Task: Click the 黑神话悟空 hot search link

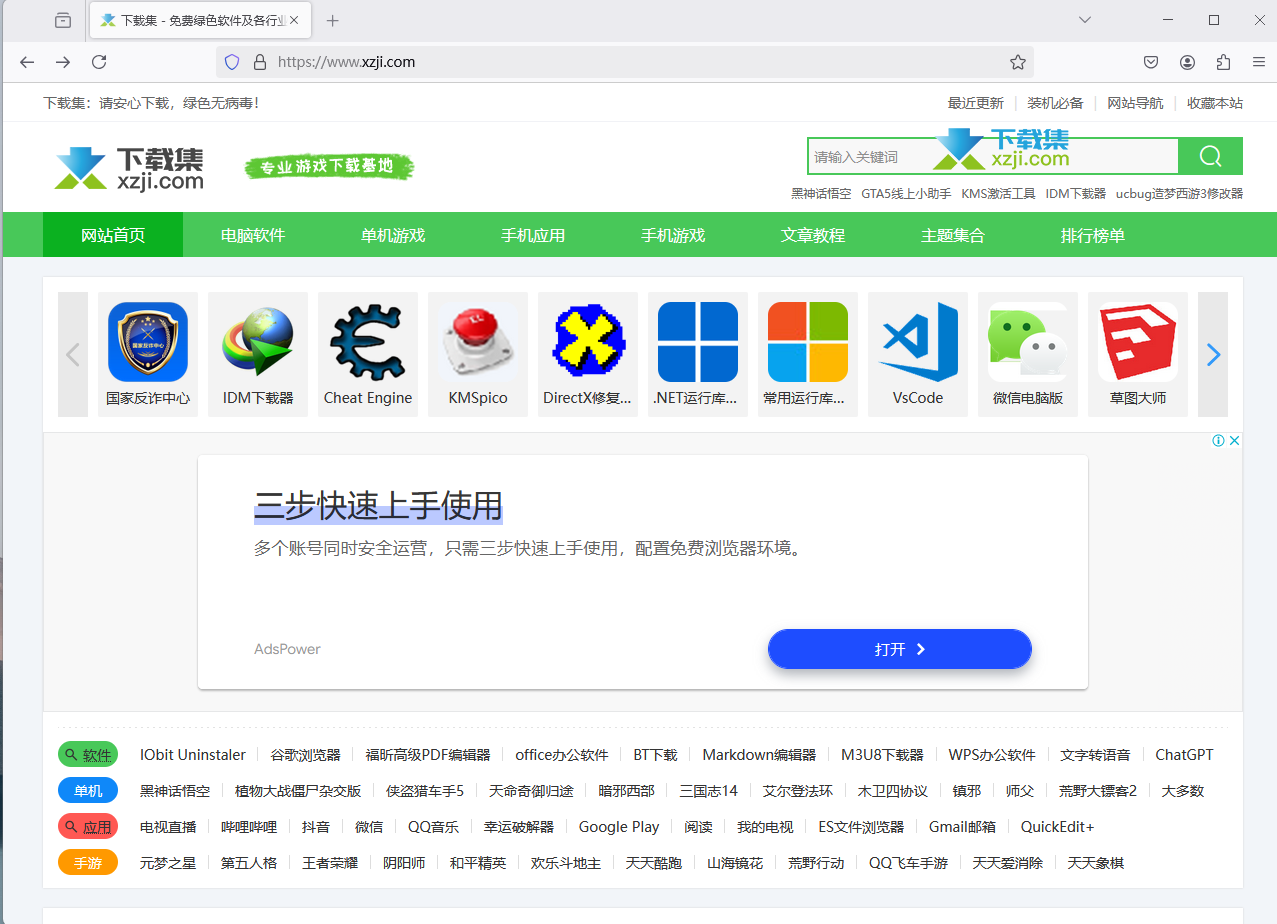Action: coord(821,194)
